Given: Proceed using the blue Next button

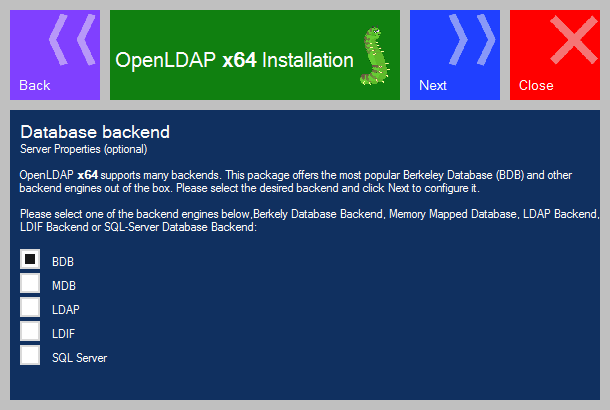Looking at the screenshot, I should tap(455, 55).
